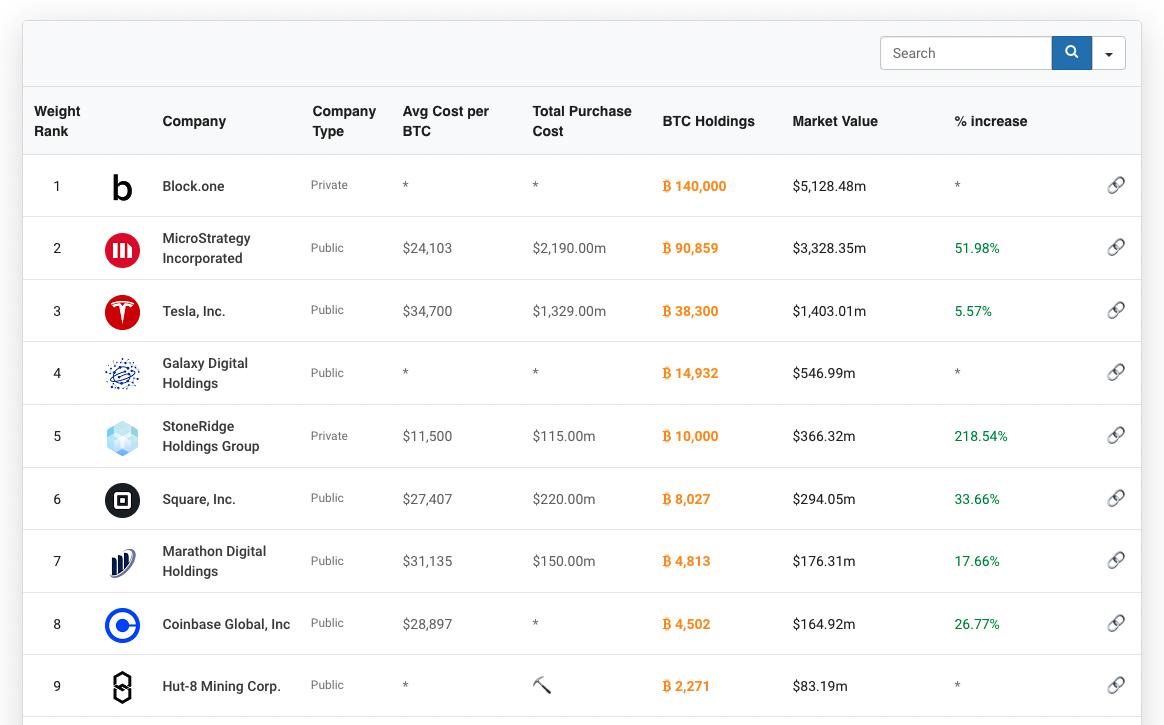The width and height of the screenshot is (1164, 725).
Task: Sort by the BTC Holdings column header
Action: [x=708, y=121]
